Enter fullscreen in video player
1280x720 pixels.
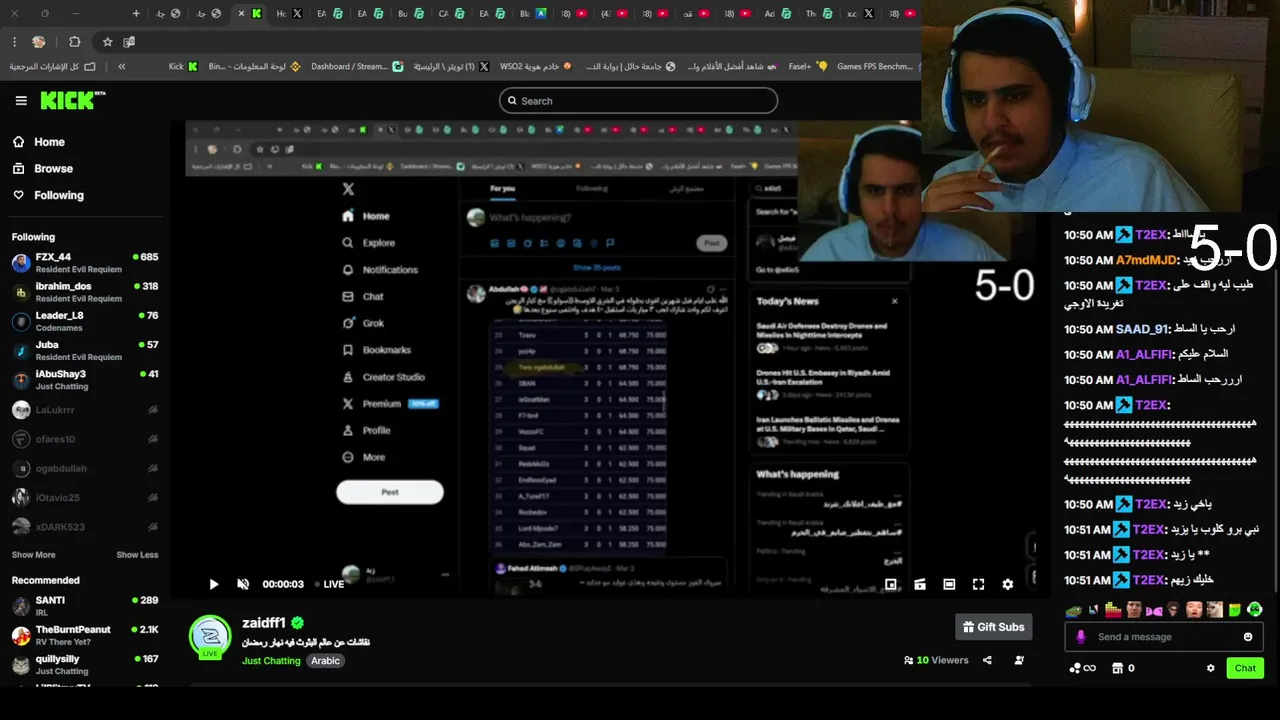pyautogui.click(x=978, y=584)
